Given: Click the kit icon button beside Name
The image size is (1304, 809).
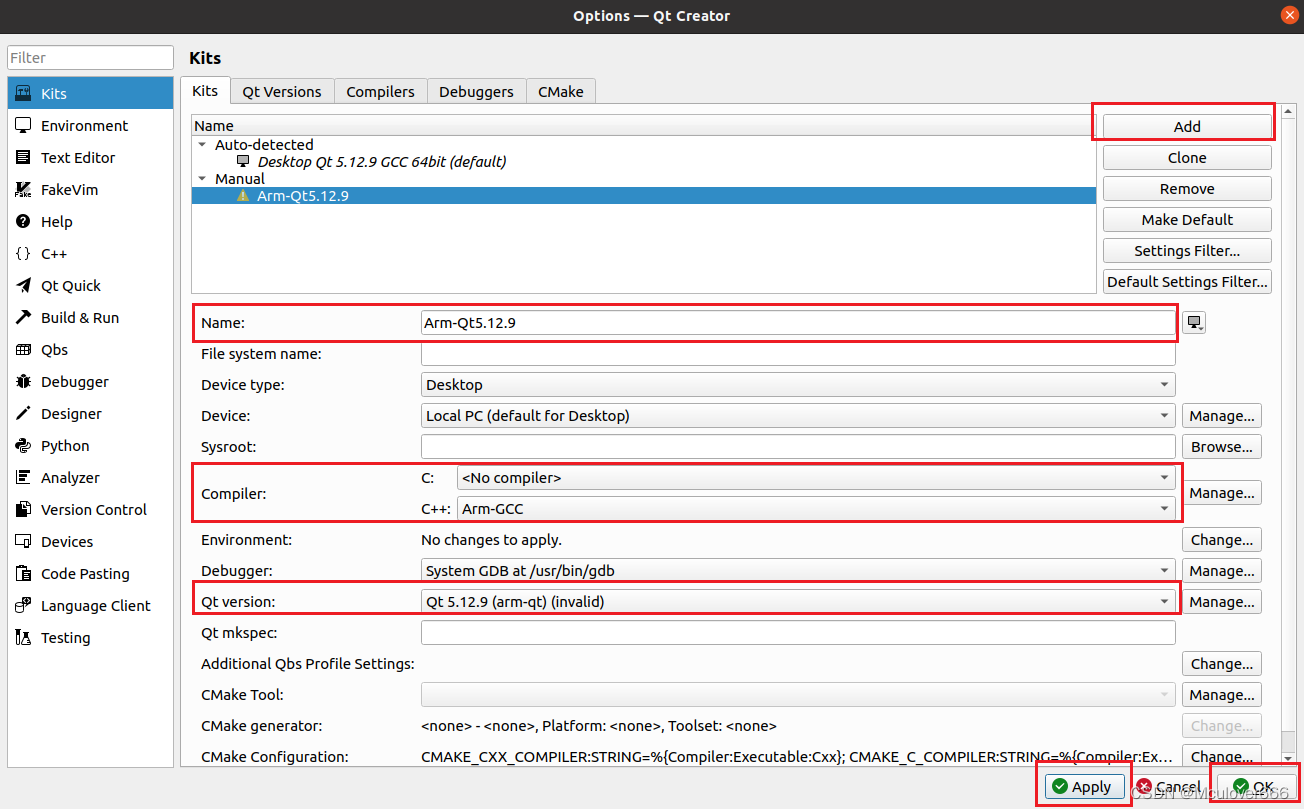Looking at the screenshot, I should click(1194, 322).
